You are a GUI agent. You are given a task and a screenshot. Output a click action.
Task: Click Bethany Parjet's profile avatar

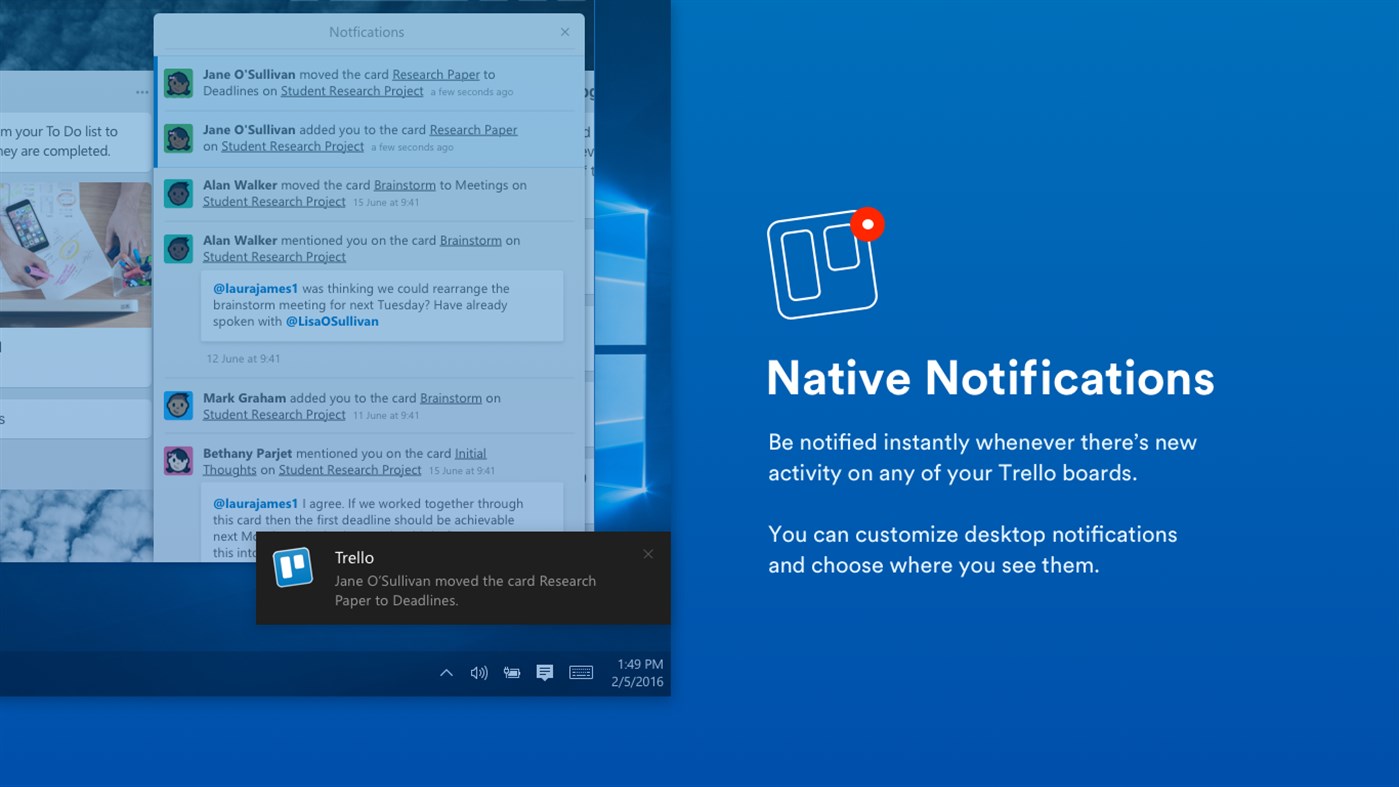click(178, 460)
